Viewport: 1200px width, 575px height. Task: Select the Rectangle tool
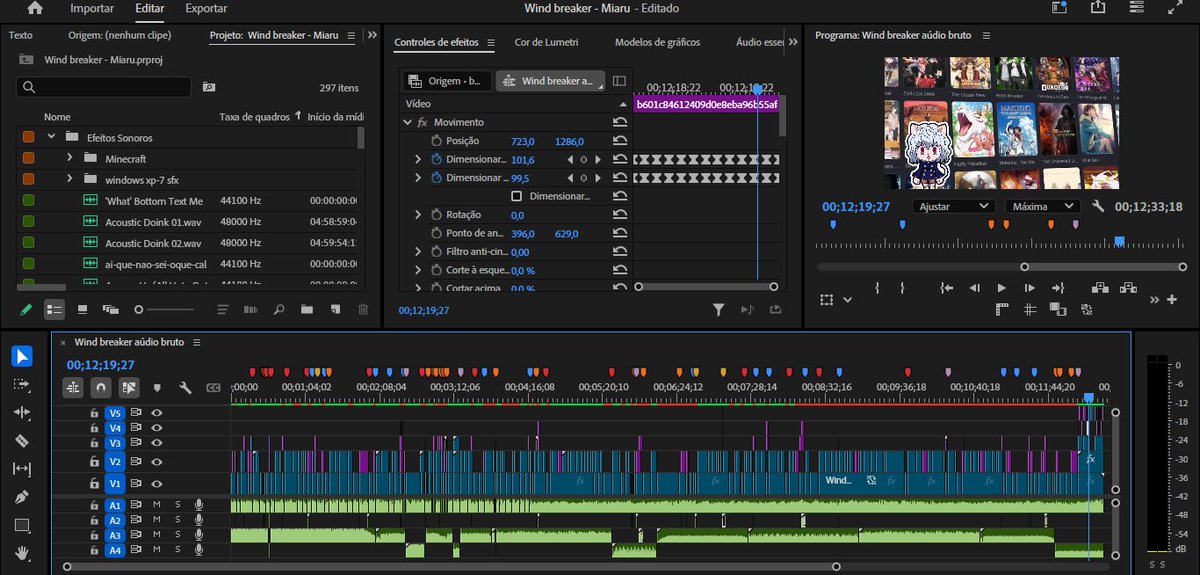[x=22, y=524]
